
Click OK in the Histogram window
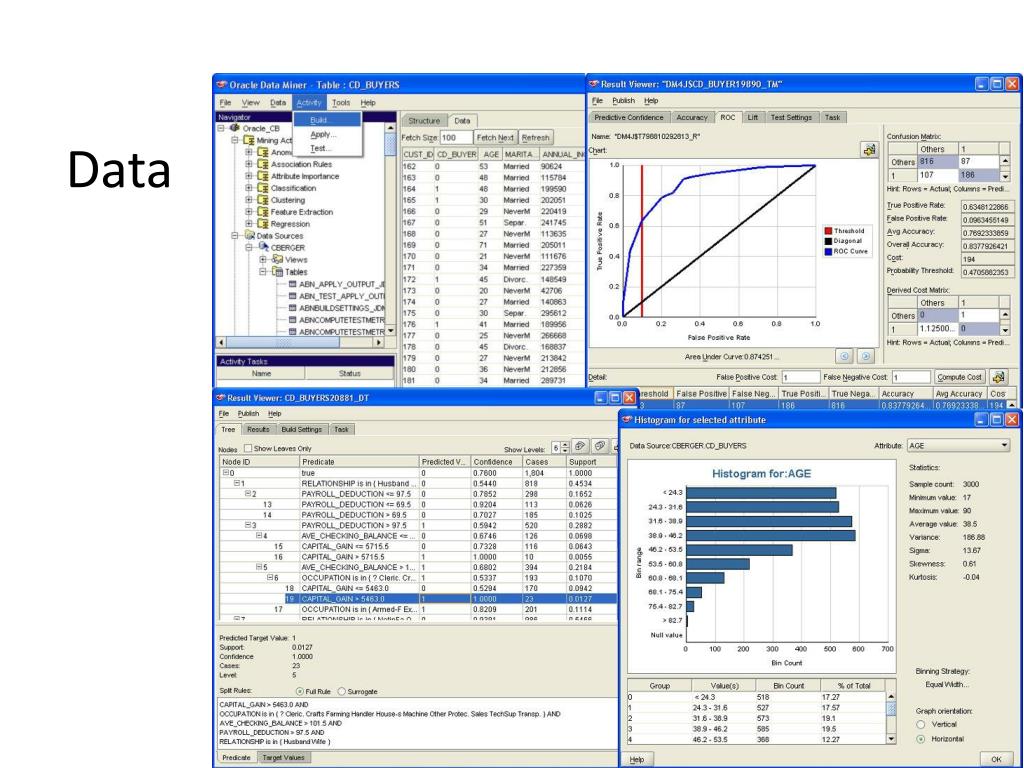click(996, 760)
